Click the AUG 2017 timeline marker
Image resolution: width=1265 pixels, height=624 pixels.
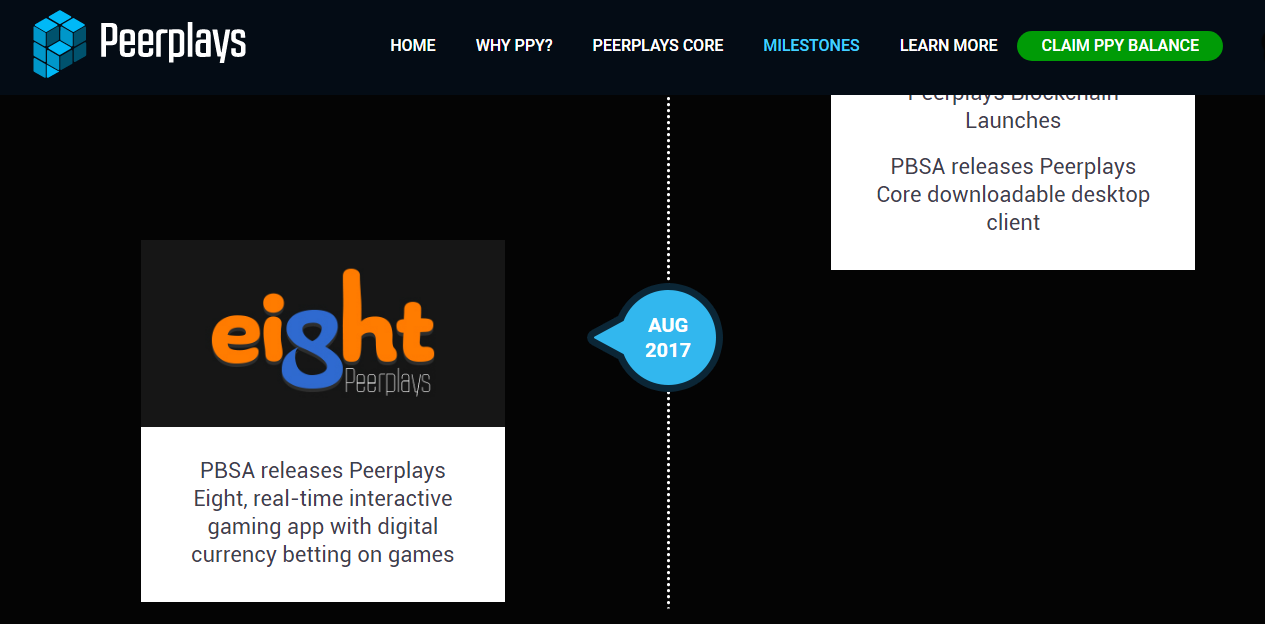pyautogui.click(x=668, y=338)
